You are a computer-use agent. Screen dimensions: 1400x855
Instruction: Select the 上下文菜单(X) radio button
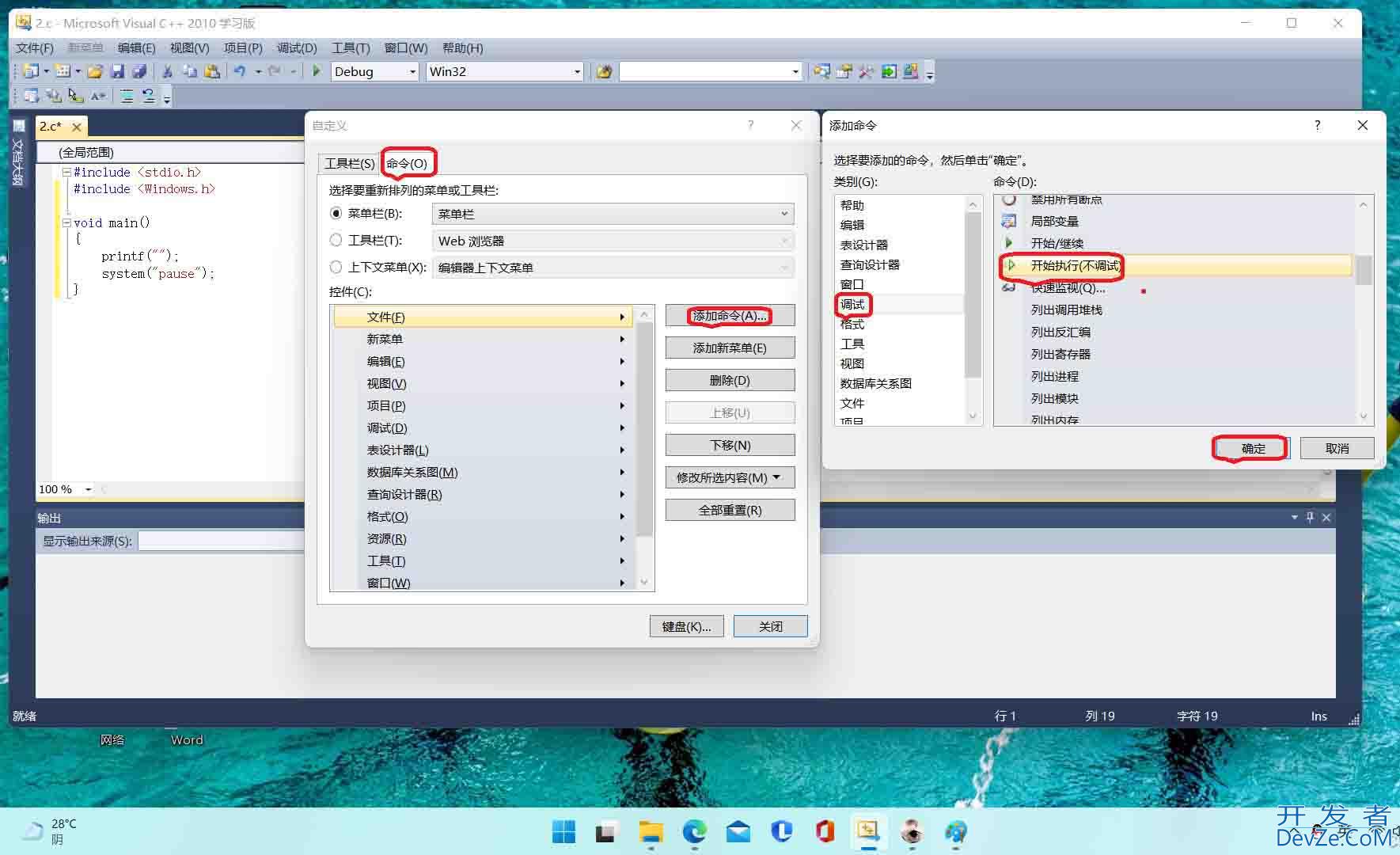(x=336, y=267)
